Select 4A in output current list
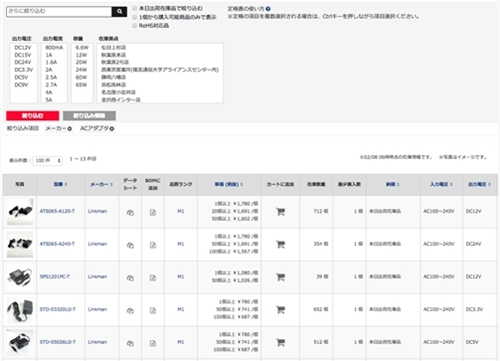The image size is (500, 361). click(49, 92)
